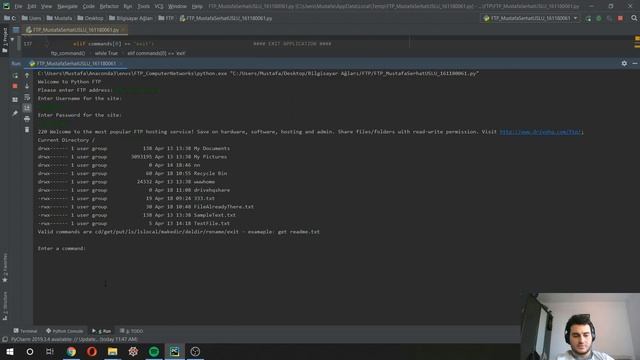
Task: Open Google Chrome from the taskbar
Action: [71, 351]
